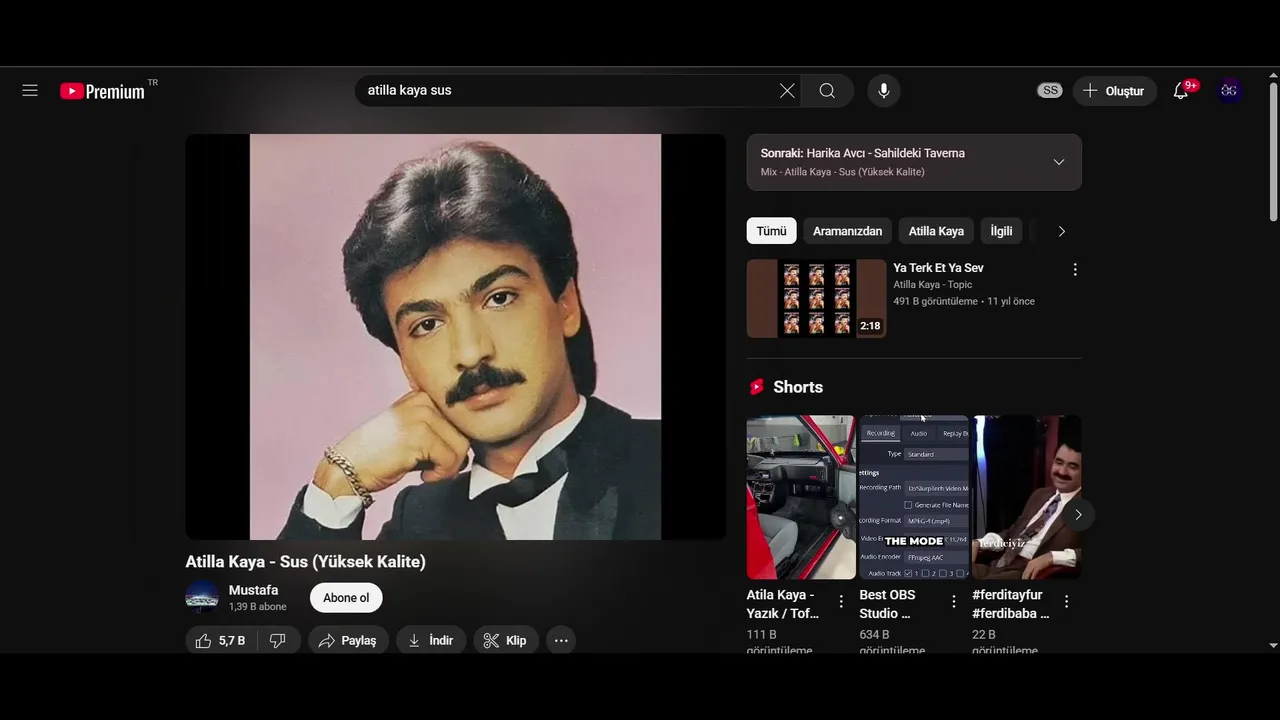Select the Atilla Kaya filter chip

click(x=936, y=231)
